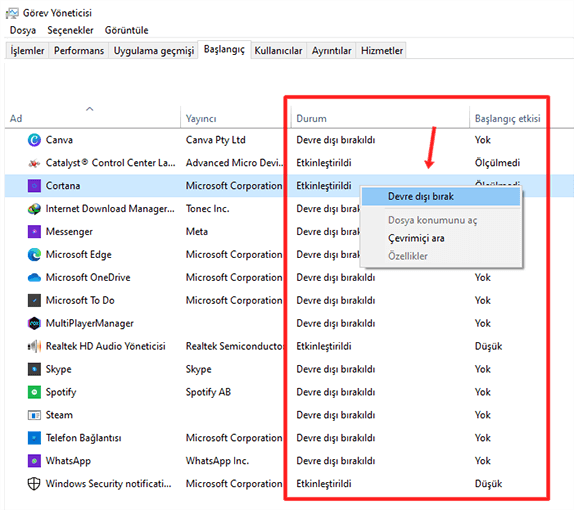Click the Internet Download Manager icon

tap(34, 209)
